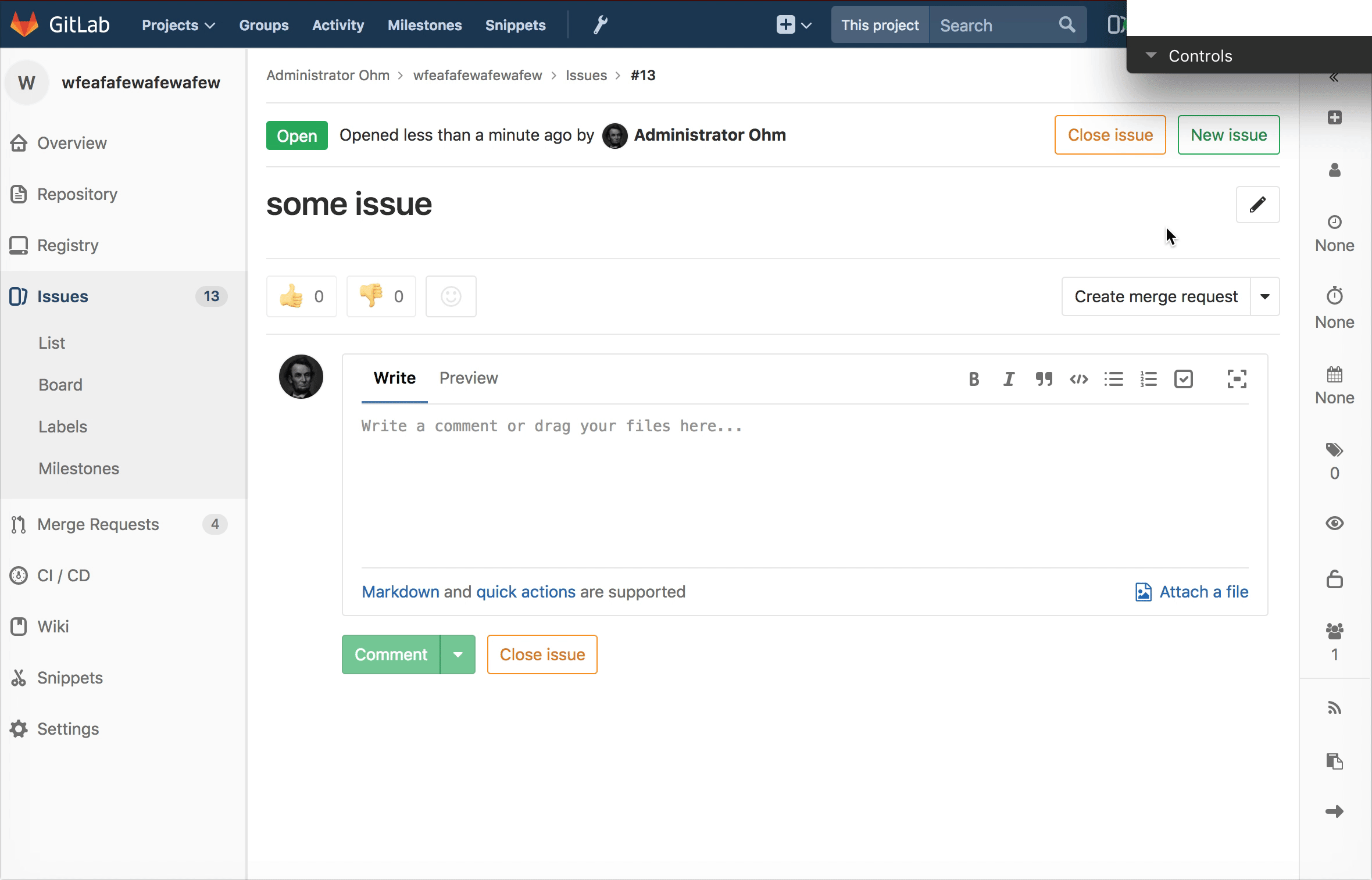Insert code using the code icon
The image size is (1372, 880).
click(1078, 380)
